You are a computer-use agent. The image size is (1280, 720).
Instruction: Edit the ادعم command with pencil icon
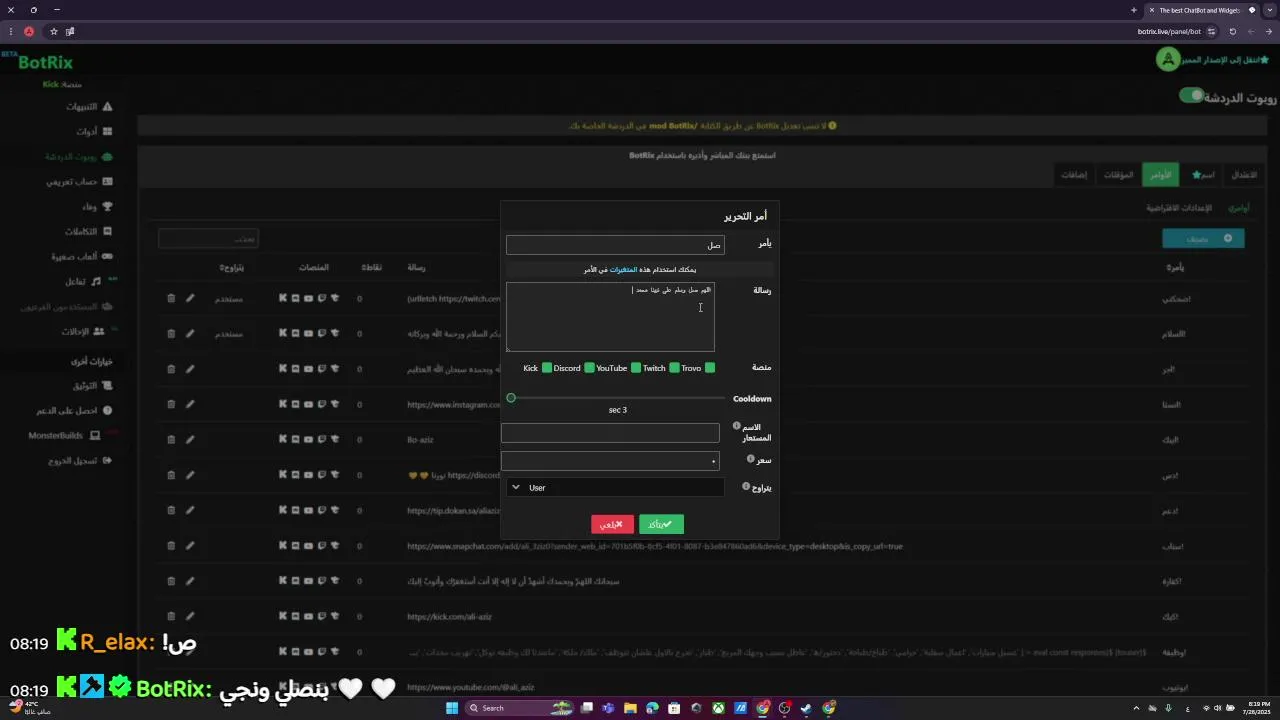coord(190,510)
